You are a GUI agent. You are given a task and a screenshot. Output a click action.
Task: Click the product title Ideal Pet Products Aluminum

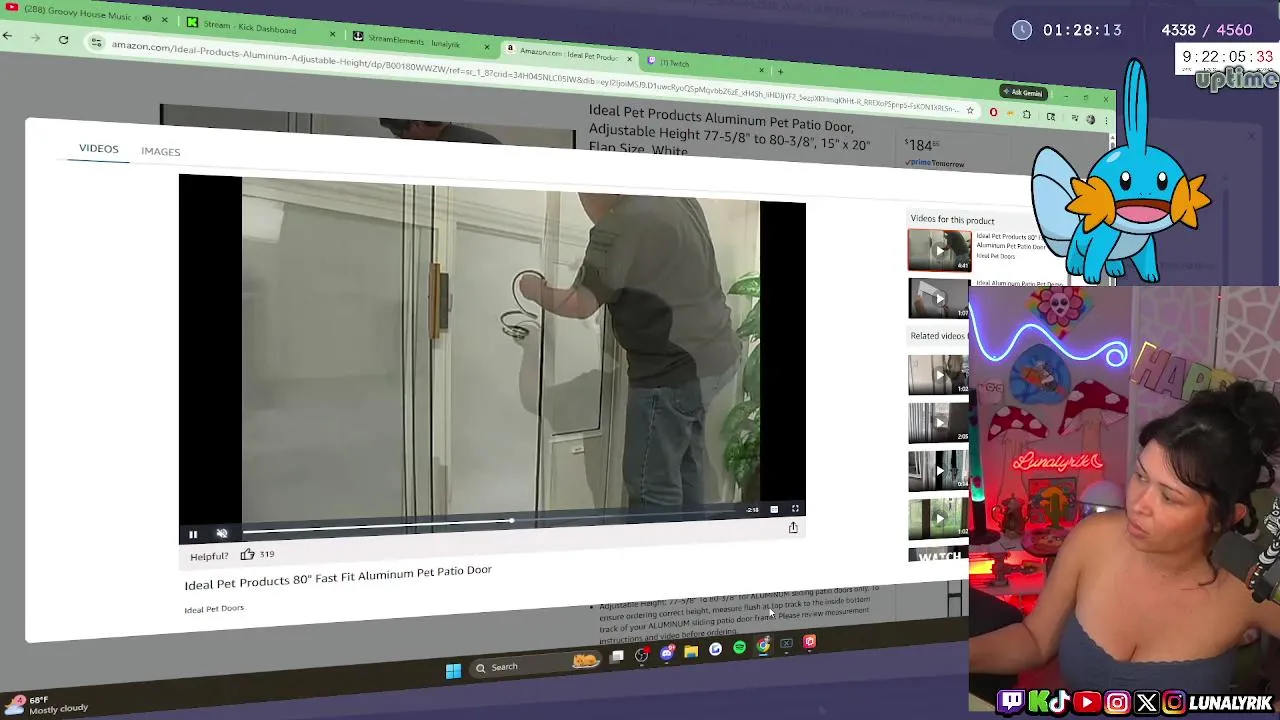(729, 131)
